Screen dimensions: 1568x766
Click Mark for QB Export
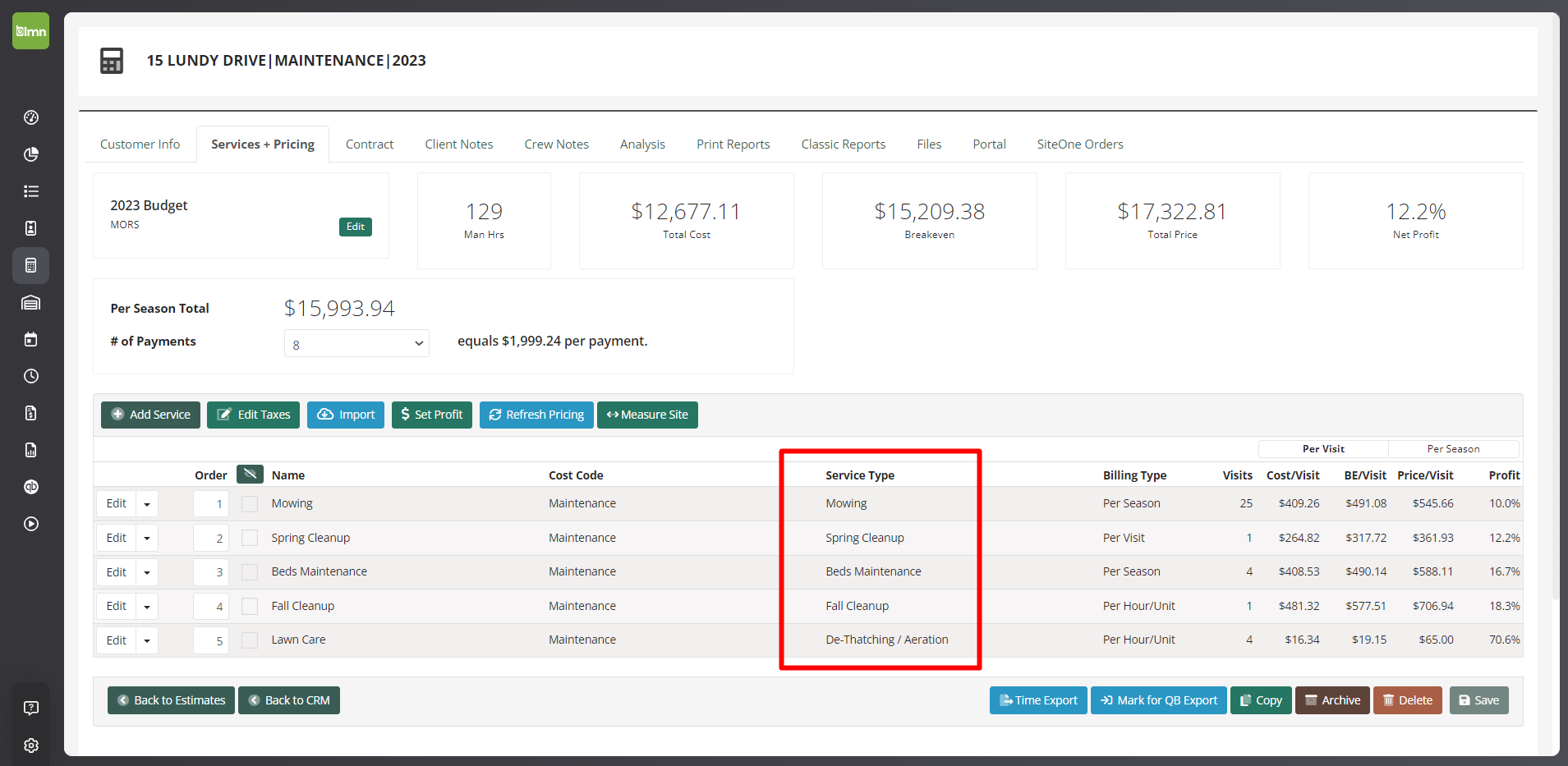[x=1158, y=700]
